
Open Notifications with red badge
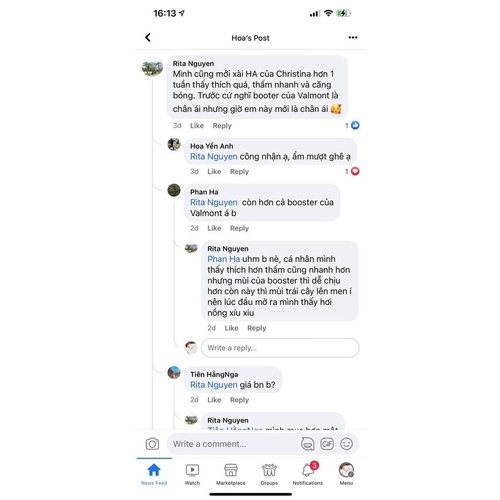[x=308, y=474]
